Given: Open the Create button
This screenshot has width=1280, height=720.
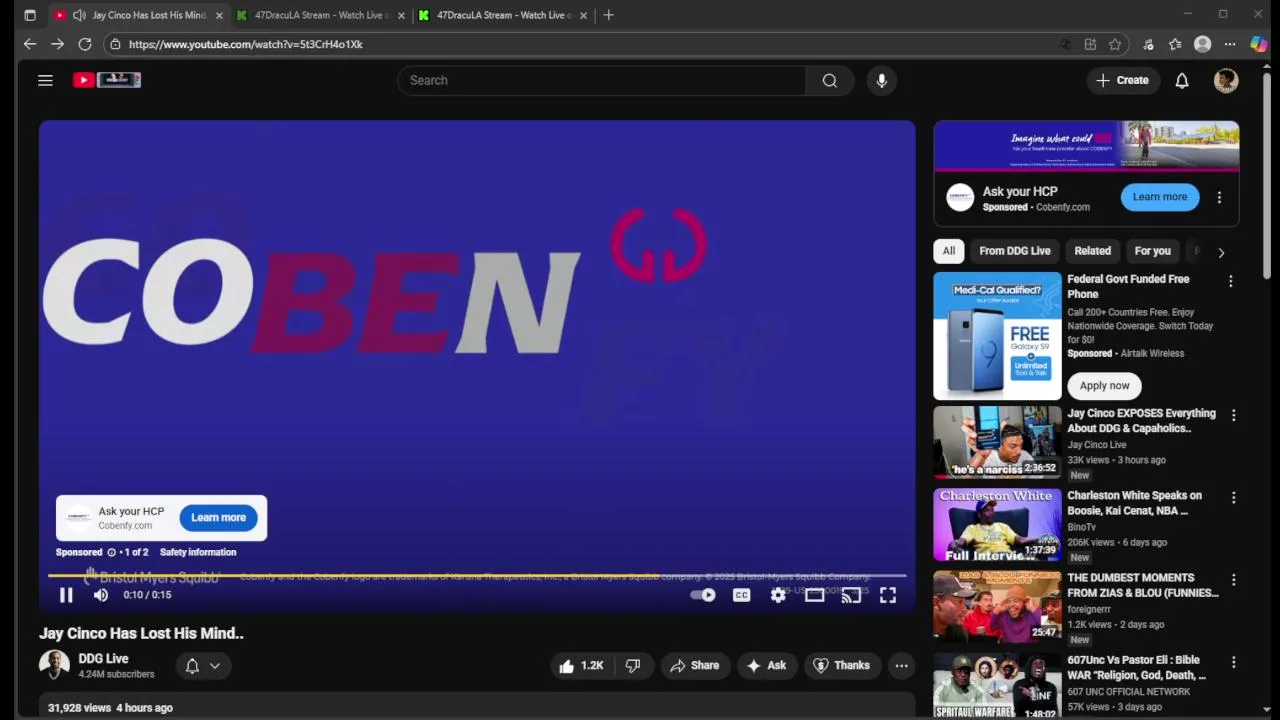Looking at the screenshot, I should (1122, 80).
